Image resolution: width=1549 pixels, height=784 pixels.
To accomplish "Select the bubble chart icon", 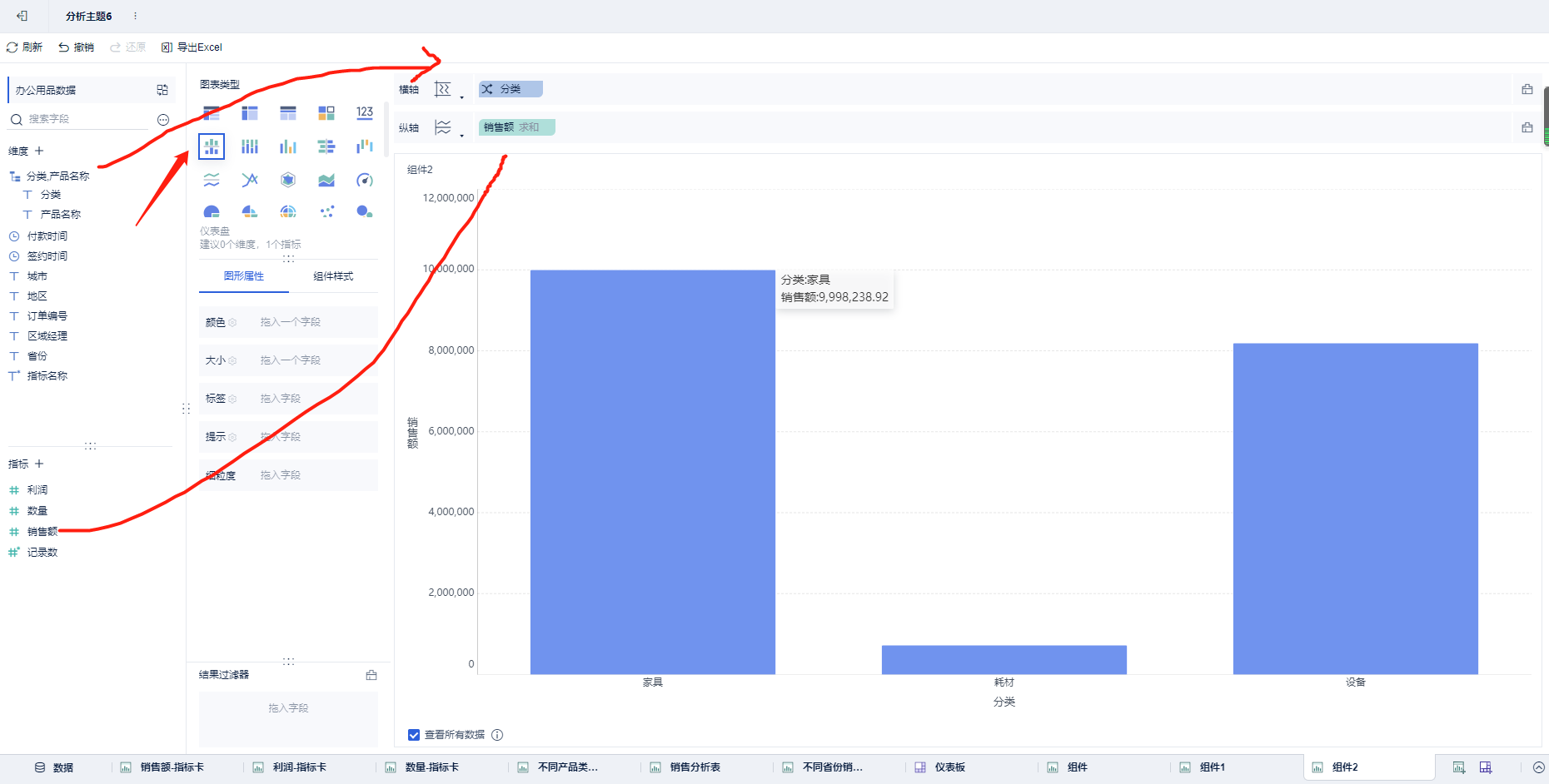I will 365,211.
